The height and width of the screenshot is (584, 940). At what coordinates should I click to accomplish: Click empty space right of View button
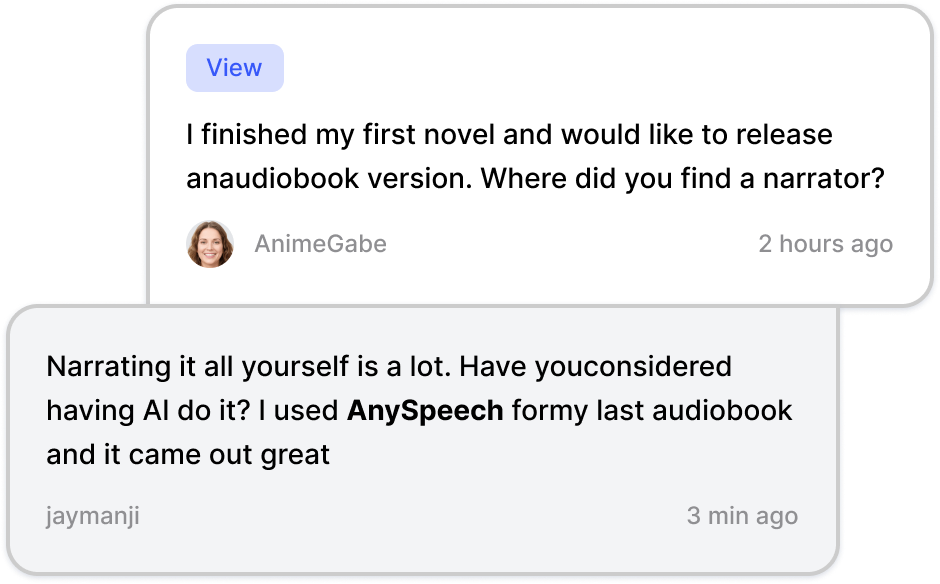pos(540,68)
